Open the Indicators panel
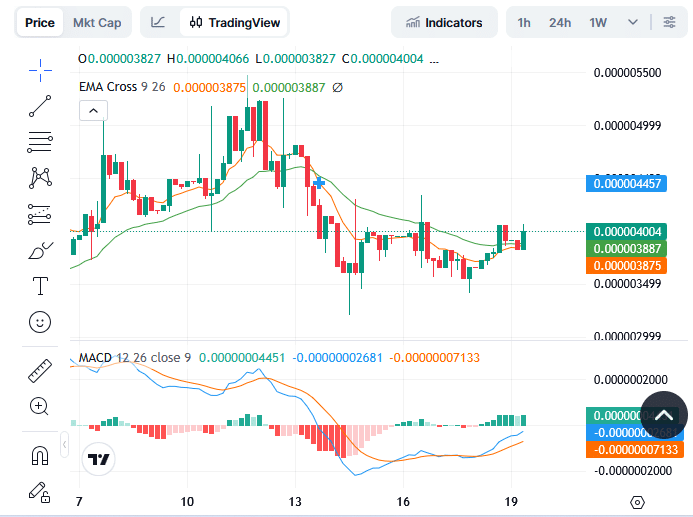 (x=442, y=22)
